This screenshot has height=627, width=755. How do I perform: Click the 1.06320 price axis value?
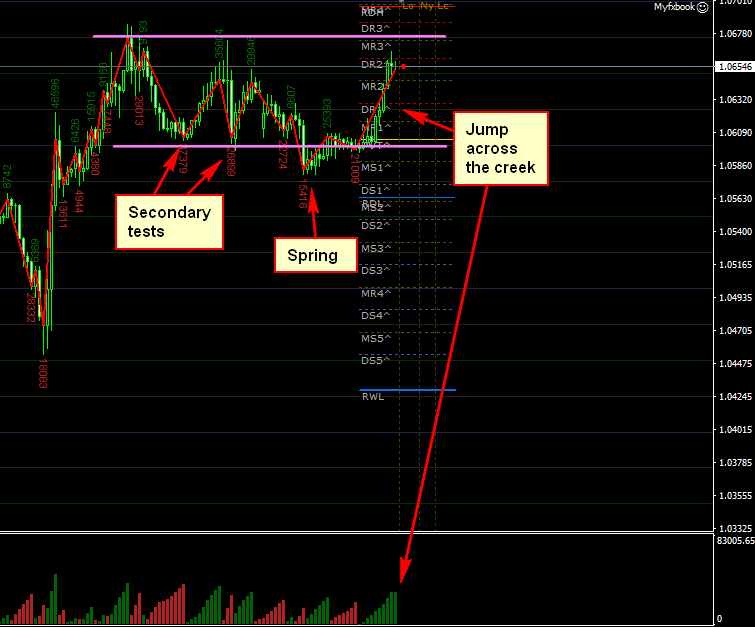click(735, 100)
